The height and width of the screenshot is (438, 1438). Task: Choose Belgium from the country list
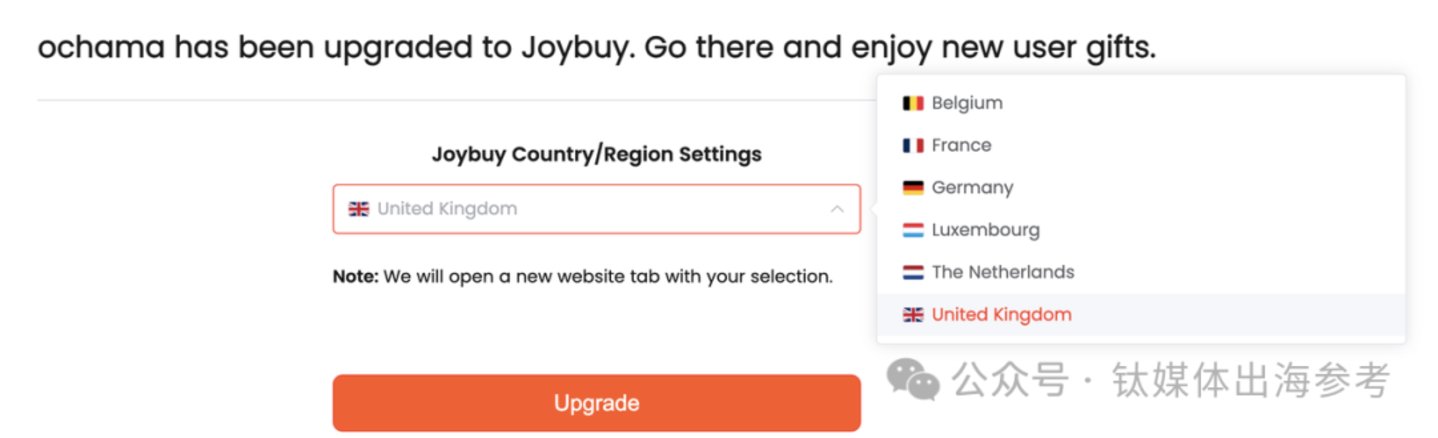1141,103
